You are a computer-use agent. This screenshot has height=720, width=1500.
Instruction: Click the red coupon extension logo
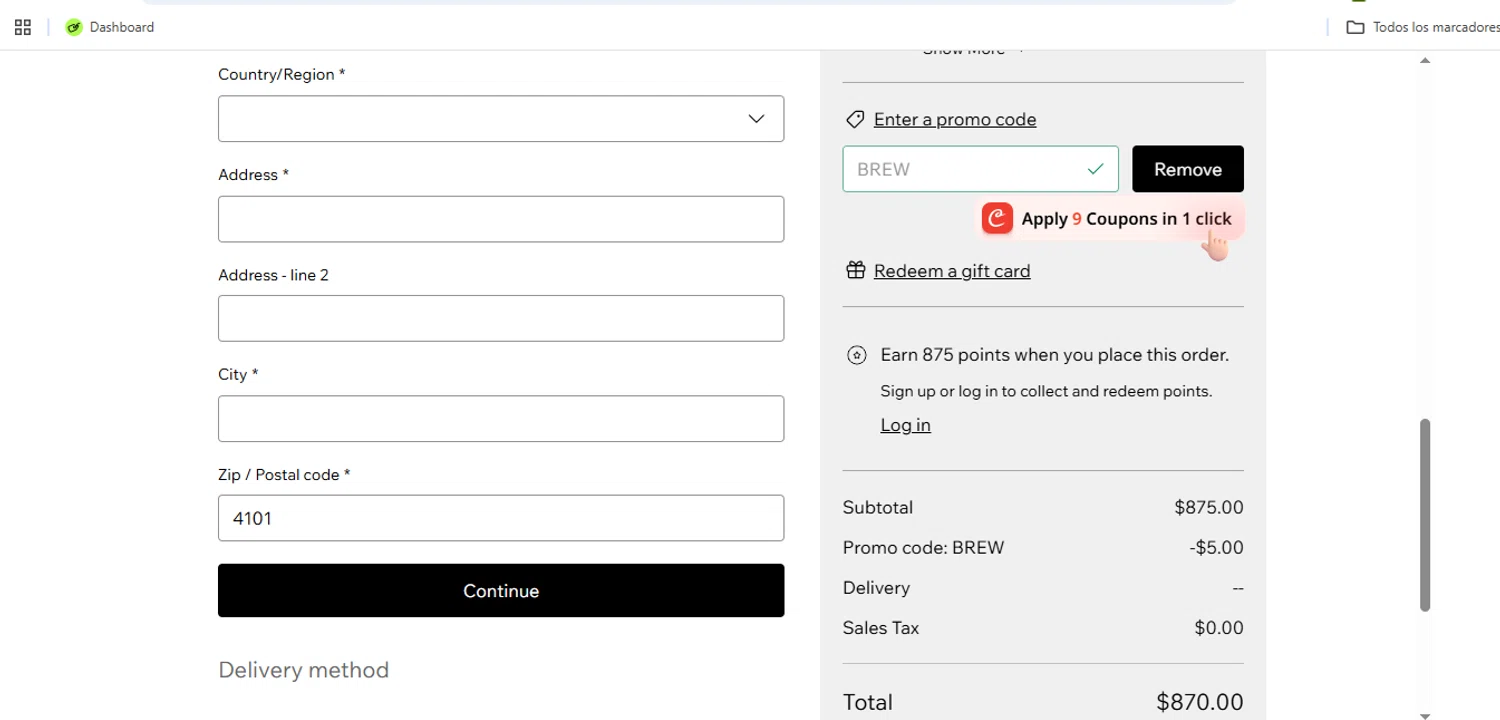click(997, 219)
